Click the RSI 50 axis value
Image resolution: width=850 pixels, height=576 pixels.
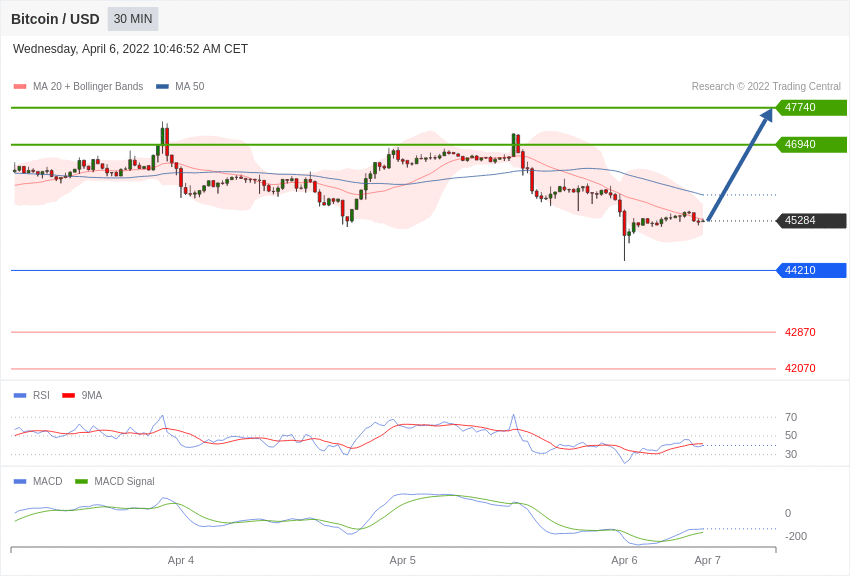coord(791,435)
